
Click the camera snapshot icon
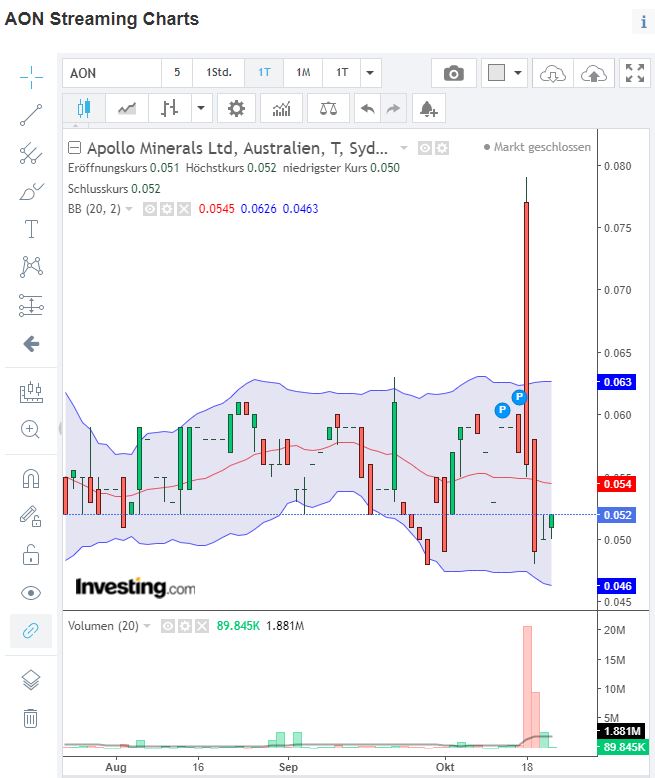[x=454, y=73]
